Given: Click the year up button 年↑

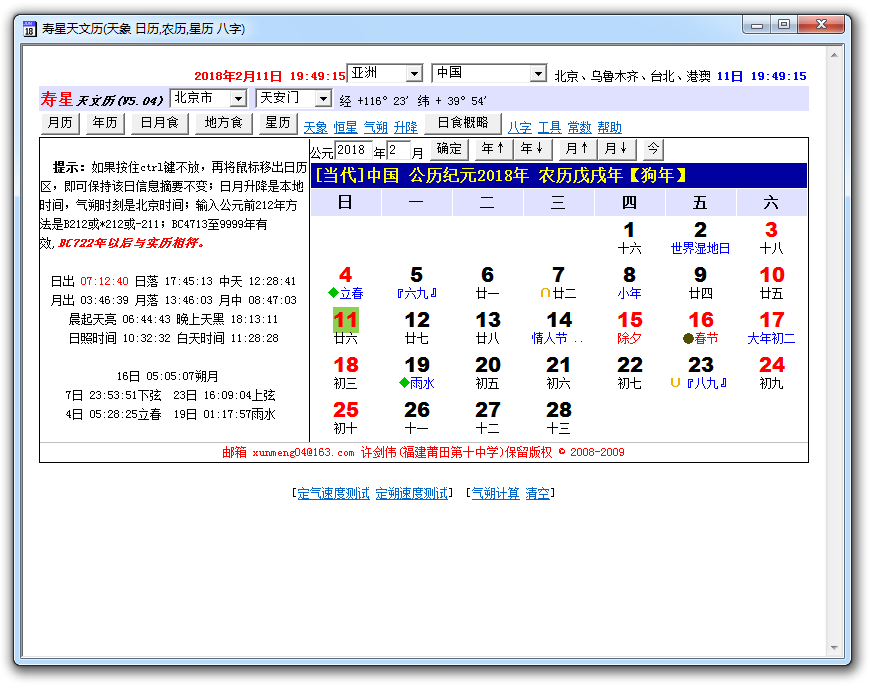Looking at the screenshot, I should (493, 149).
